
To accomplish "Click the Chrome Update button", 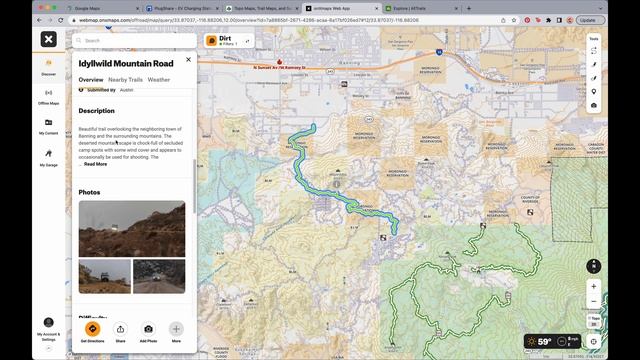I will coord(590,20).
